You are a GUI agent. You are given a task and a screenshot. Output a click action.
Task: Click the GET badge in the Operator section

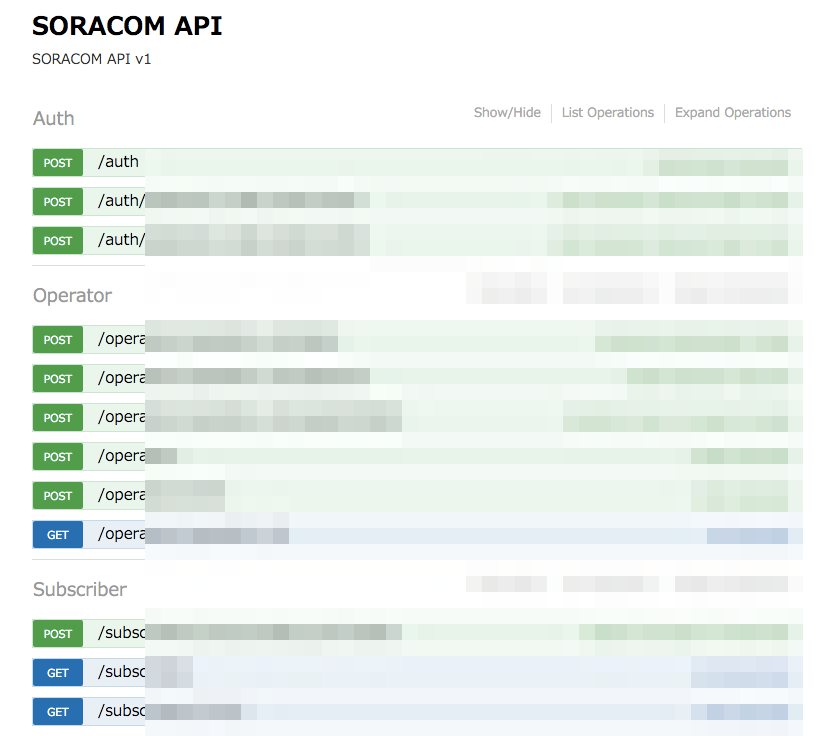click(57, 534)
